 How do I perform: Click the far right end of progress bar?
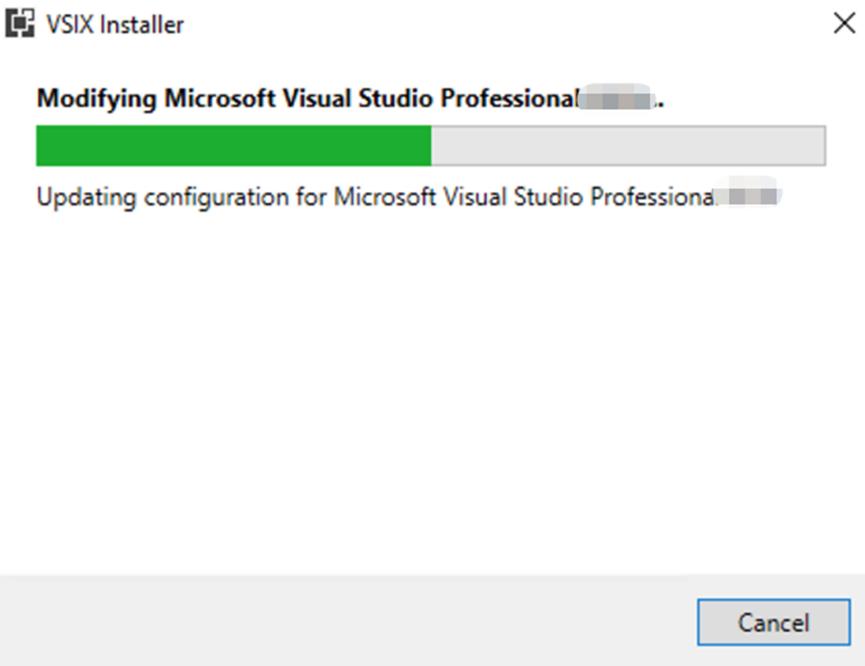(822, 146)
